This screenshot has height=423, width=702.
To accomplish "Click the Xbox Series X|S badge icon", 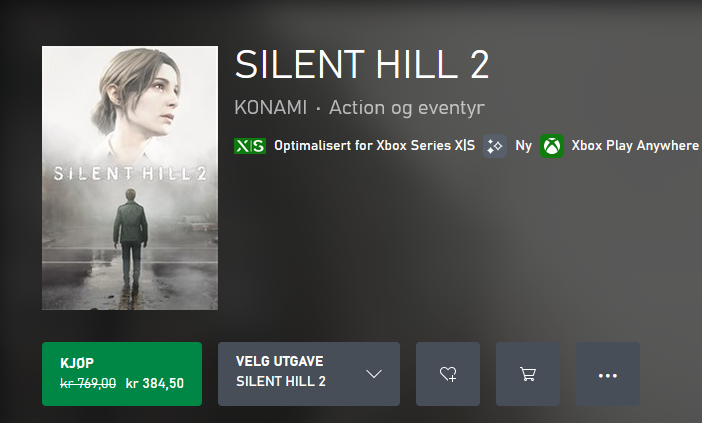I will [x=249, y=146].
